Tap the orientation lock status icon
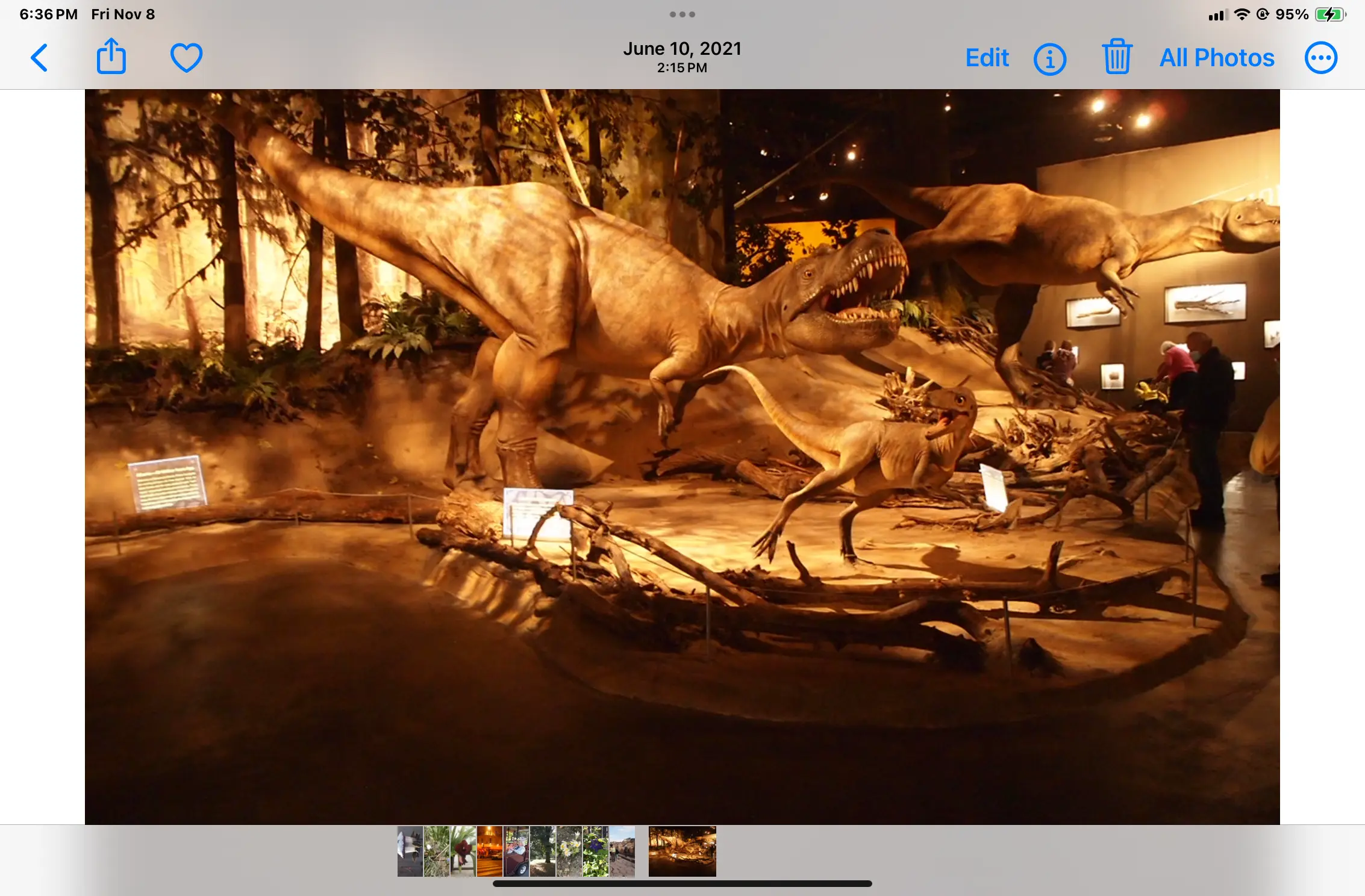The height and width of the screenshot is (896, 1365). pos(1263,14)
